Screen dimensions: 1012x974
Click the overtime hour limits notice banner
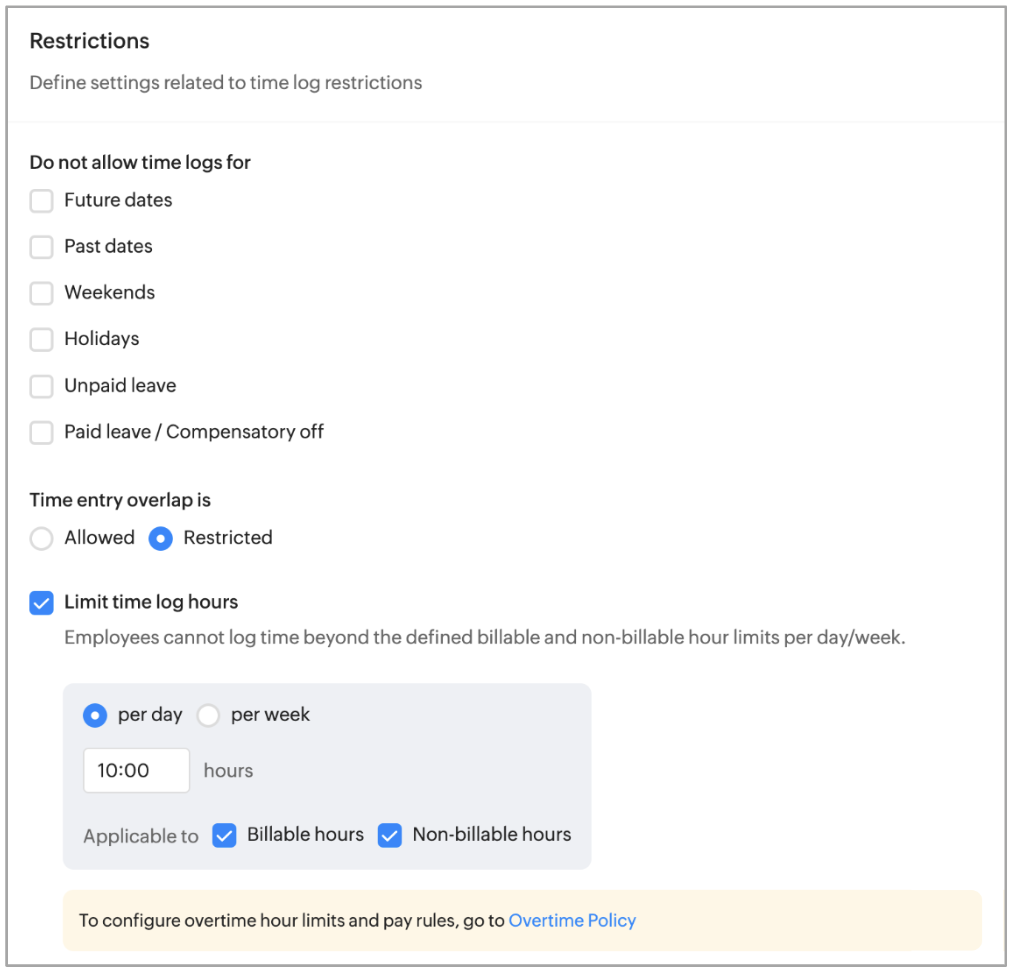290,920
